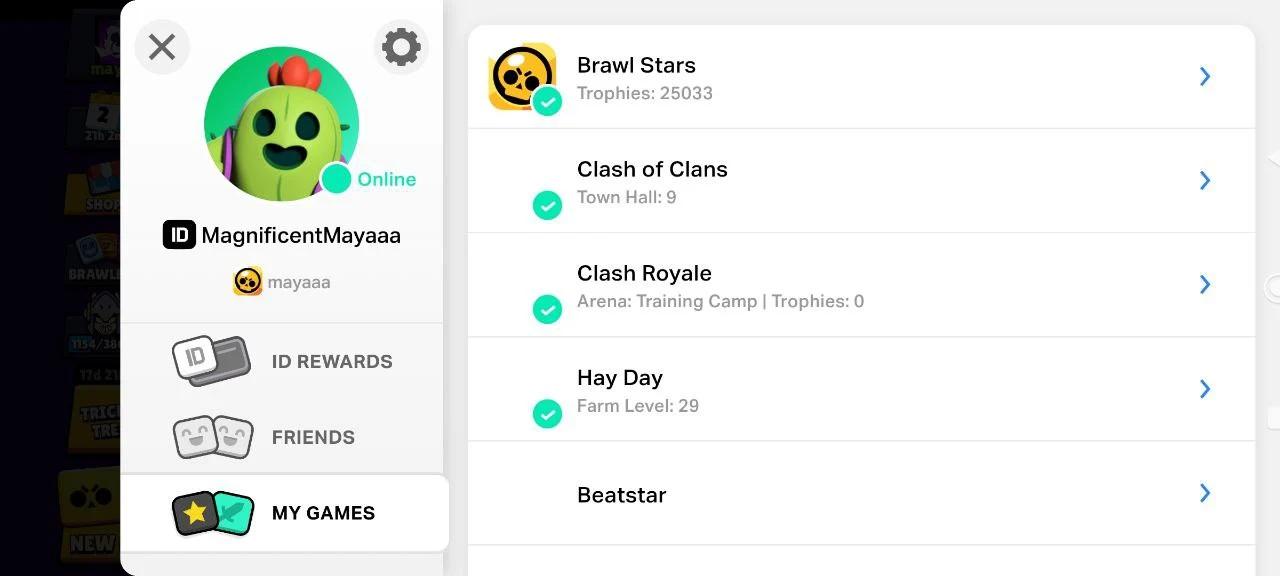Open the Hay Day game entry
The image size is (1280, 576).
click(620, 379)
